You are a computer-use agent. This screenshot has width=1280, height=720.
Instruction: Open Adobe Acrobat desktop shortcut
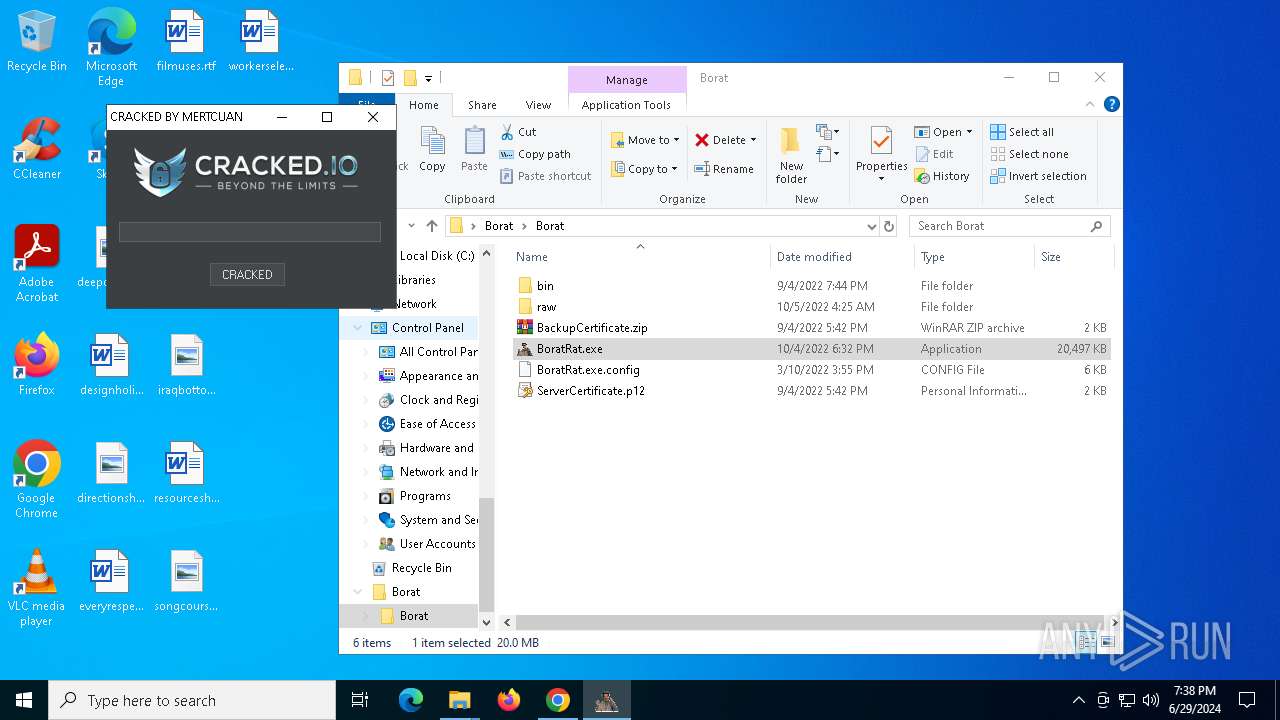point(37,263)
